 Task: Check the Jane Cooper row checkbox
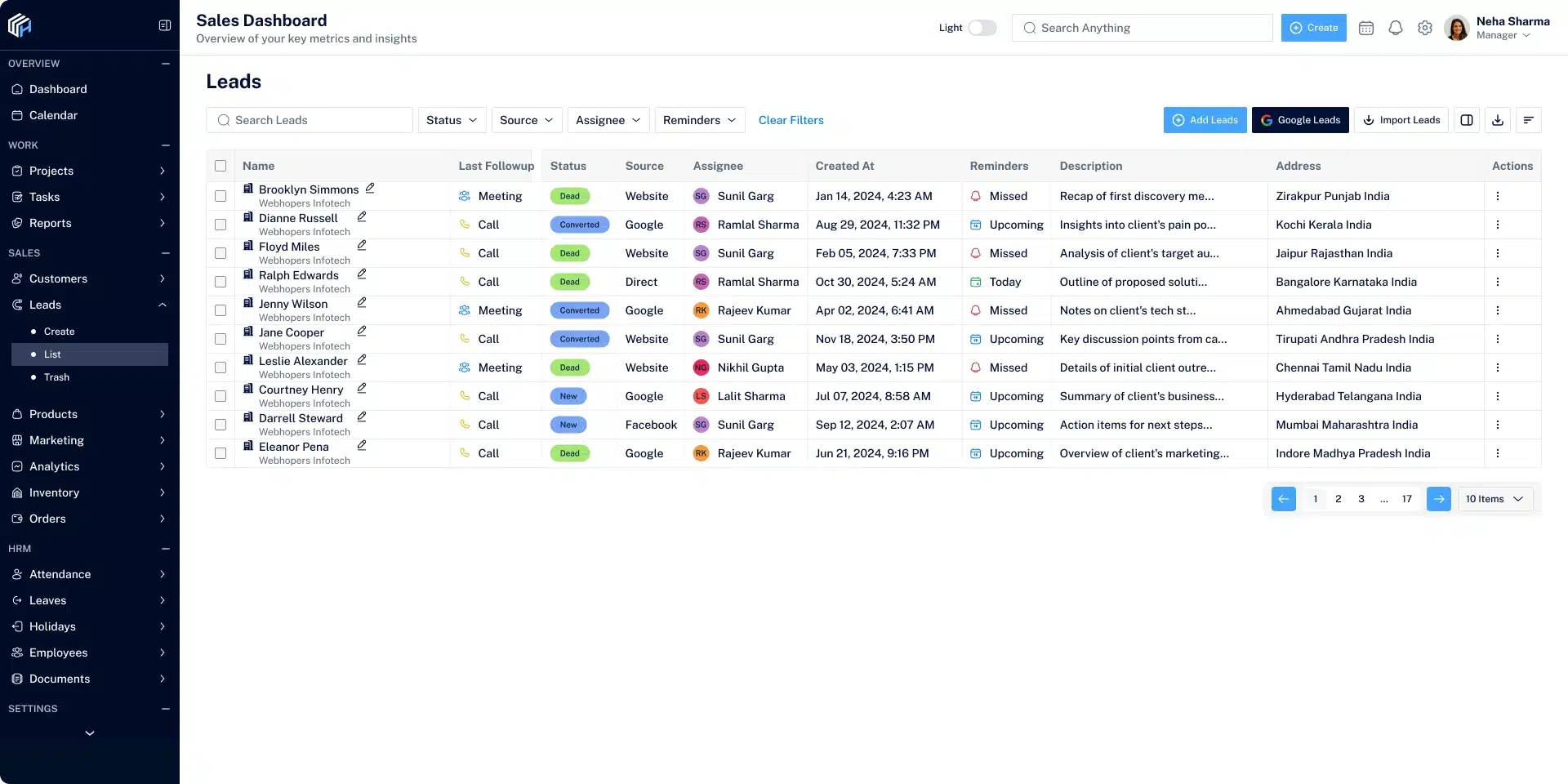pos(220,339)
